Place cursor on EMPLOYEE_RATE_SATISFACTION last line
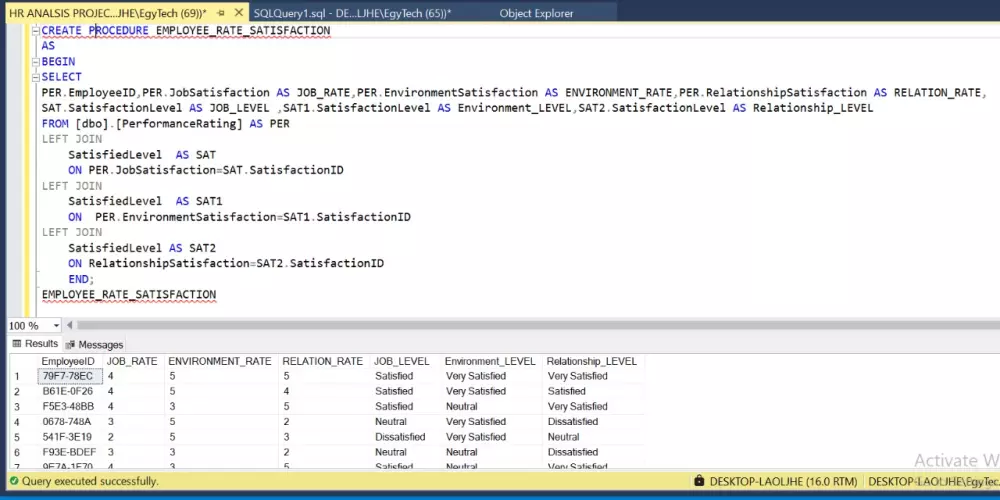This screenshot has height=500, width=1000. click(129, 295)
